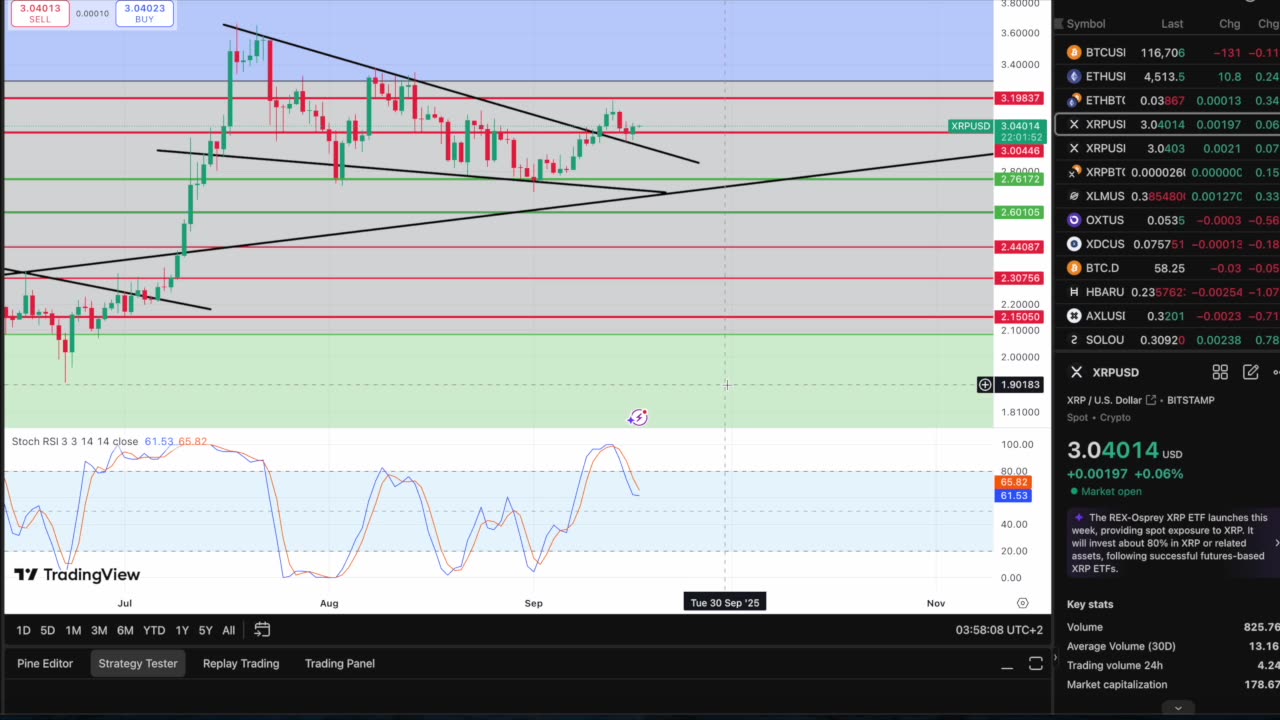Click the BTC.D coin icon
The width and height of the screenshot is (1280, 720).
point(1074,268)
